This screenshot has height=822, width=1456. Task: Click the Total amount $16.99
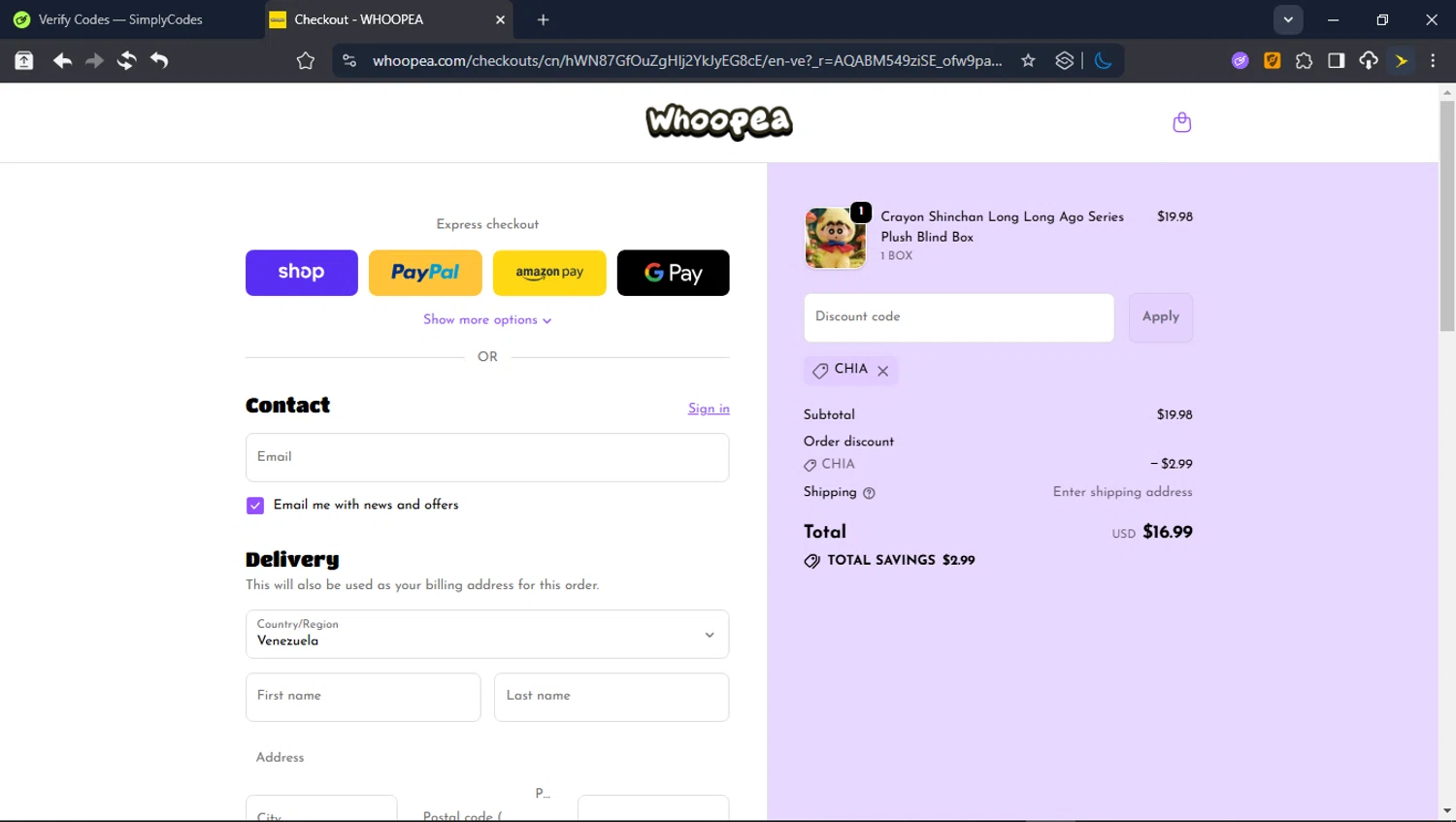(x=1167, y=532)
